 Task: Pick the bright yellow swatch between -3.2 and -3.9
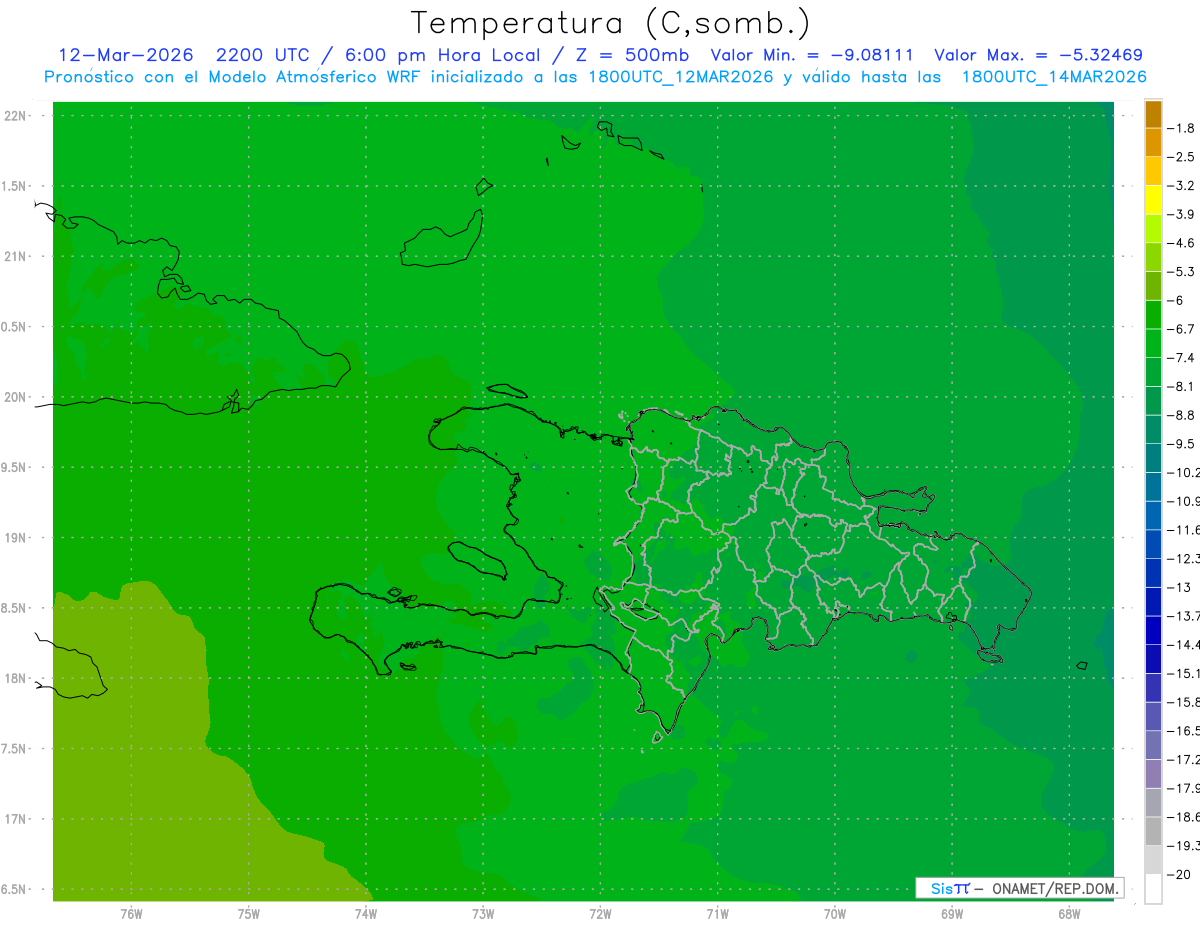point(1153,200)
